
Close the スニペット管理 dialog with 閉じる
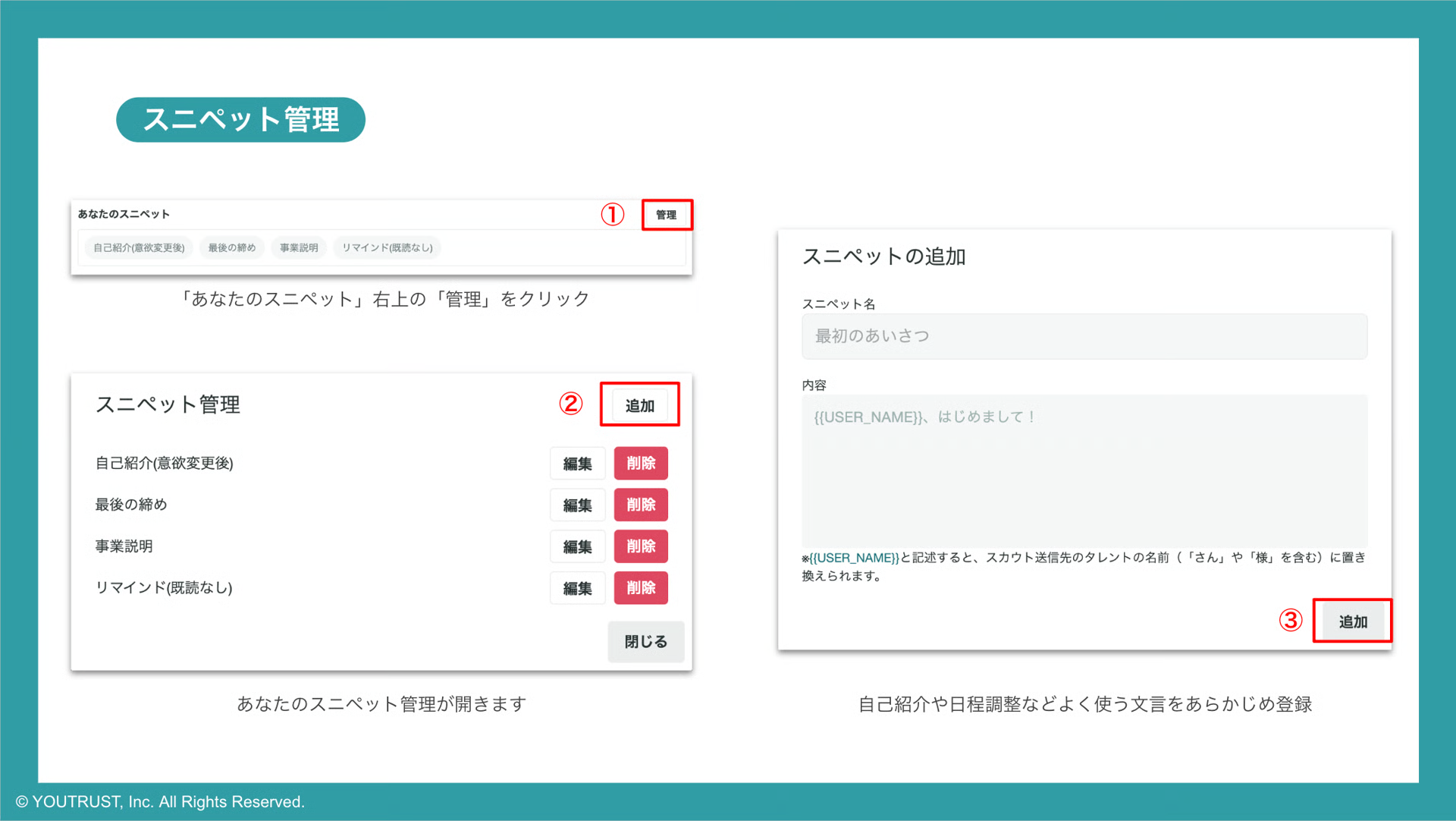coord(646,642)
